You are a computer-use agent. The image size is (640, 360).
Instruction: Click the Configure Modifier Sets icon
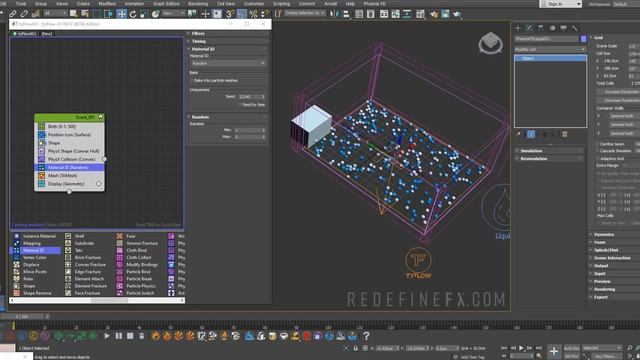point(565,134)
